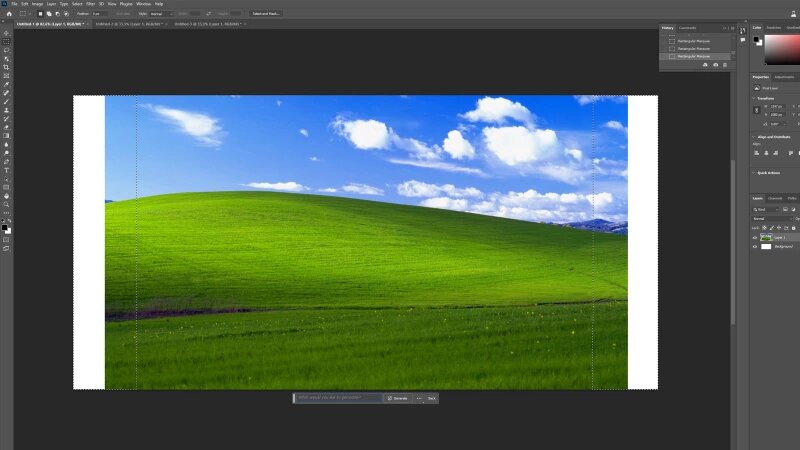Select the Blur tool
The image size is (800, 450).
(6, 144)
